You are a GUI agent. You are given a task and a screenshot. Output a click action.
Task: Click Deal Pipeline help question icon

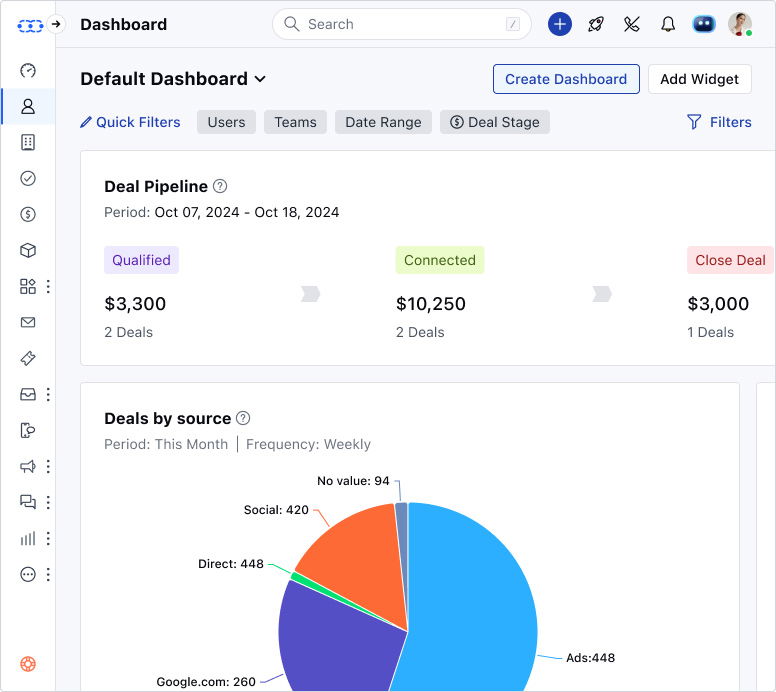[x=220, y=186]
